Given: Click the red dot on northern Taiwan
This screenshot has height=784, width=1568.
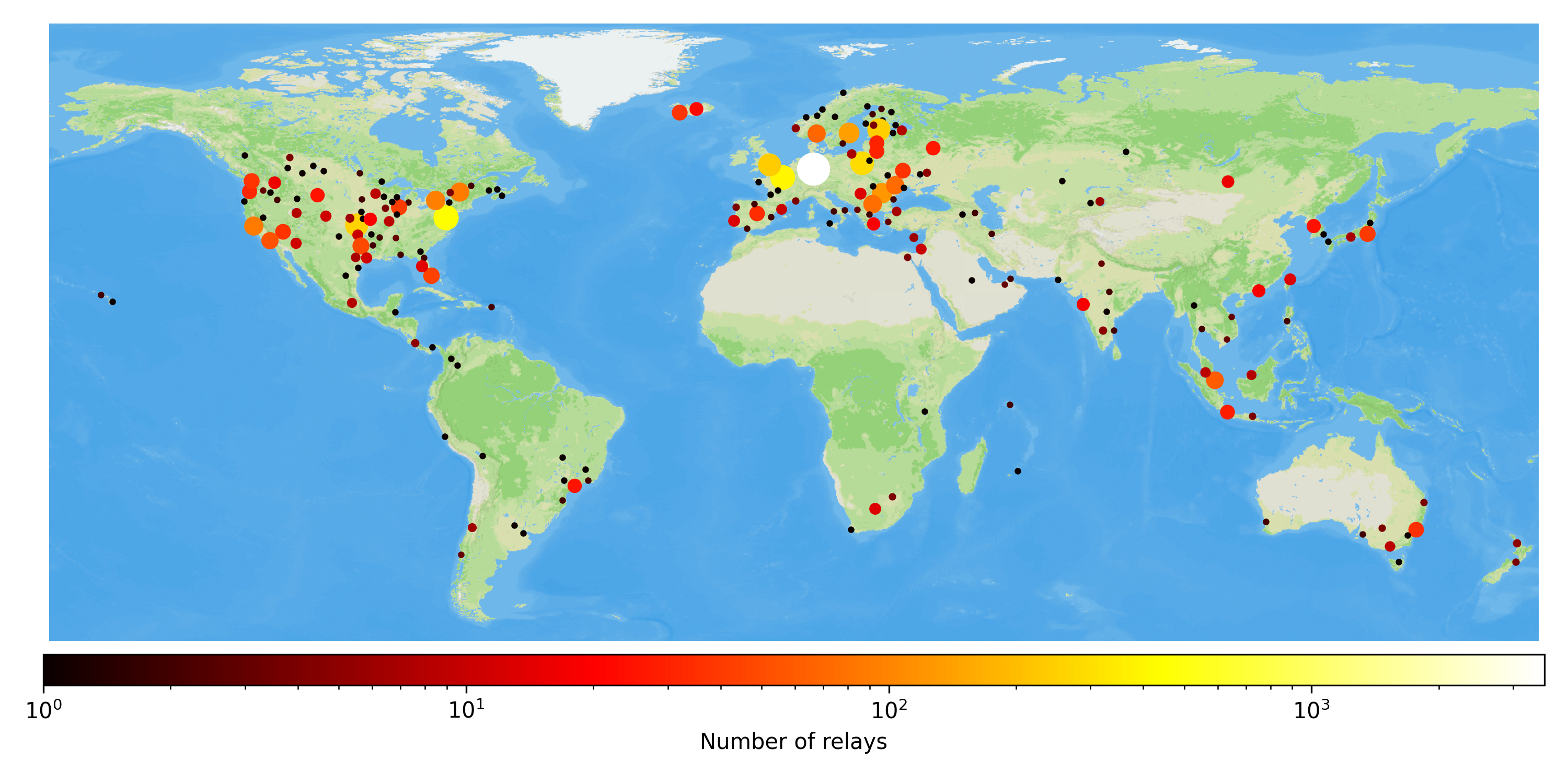Looking at the screenshot, I should 1290,280.
